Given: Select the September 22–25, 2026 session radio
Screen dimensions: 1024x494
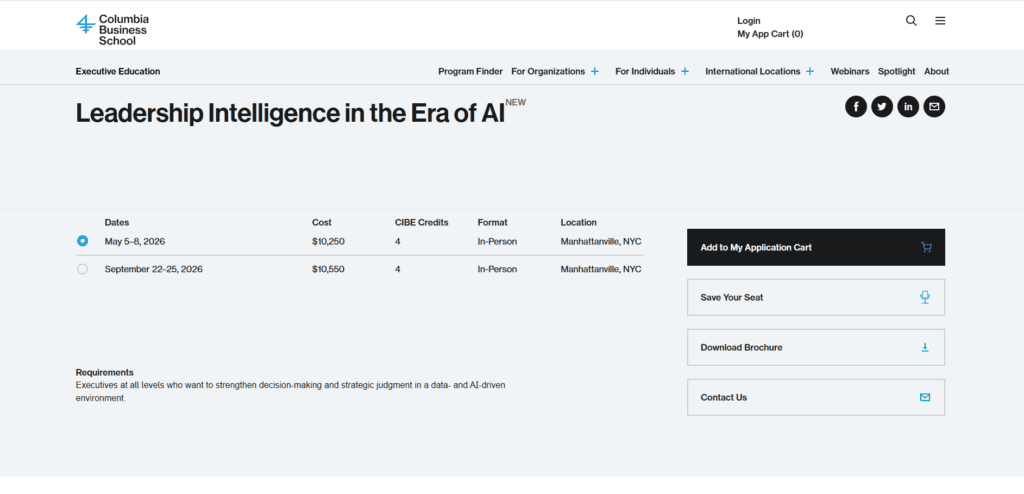Looking at the screenshot, I should 82,269.
